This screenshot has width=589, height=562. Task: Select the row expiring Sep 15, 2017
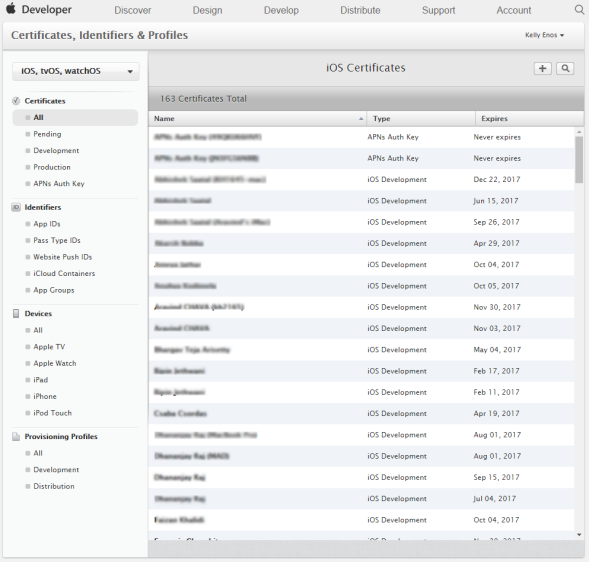[361, 477]
